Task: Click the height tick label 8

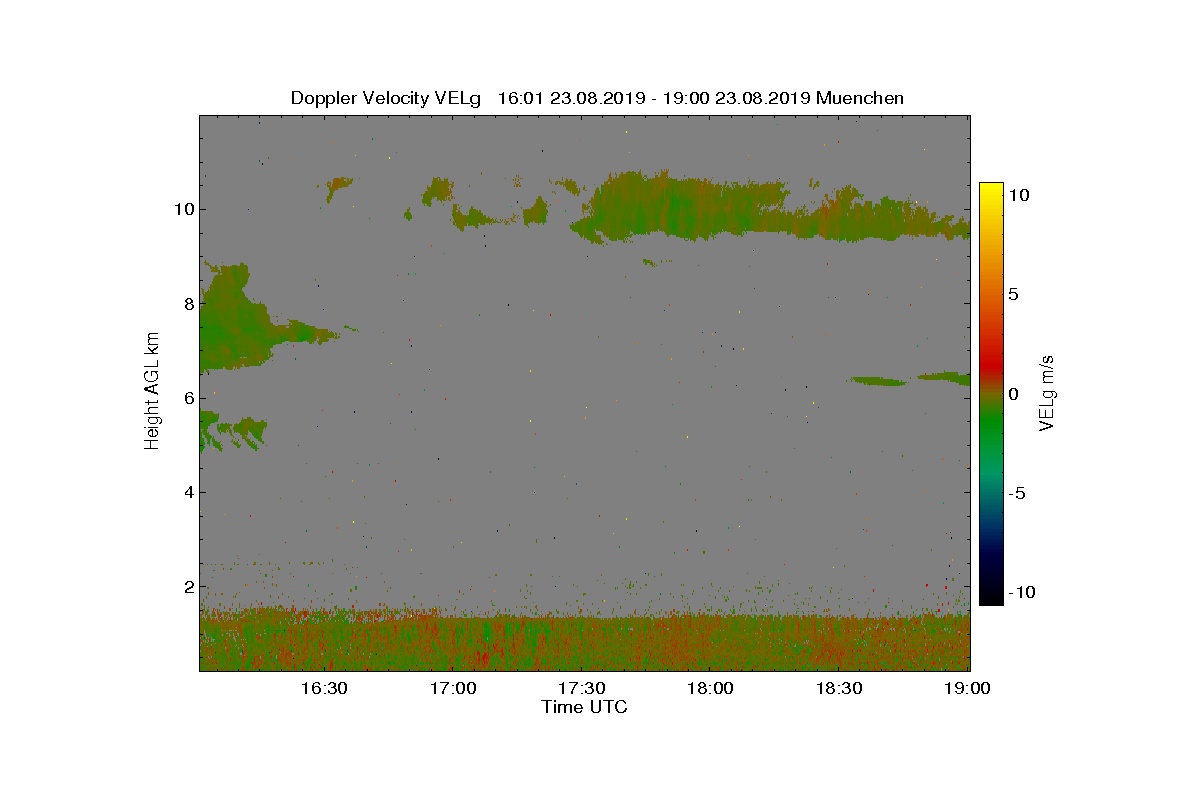Action: [x=188, y=304]
